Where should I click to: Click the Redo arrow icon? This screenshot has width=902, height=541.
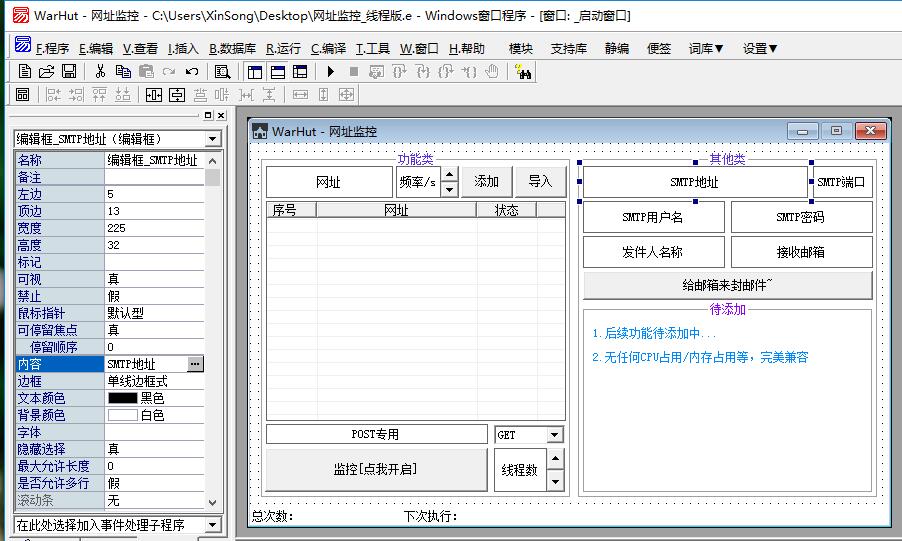[x=169, y=72]
